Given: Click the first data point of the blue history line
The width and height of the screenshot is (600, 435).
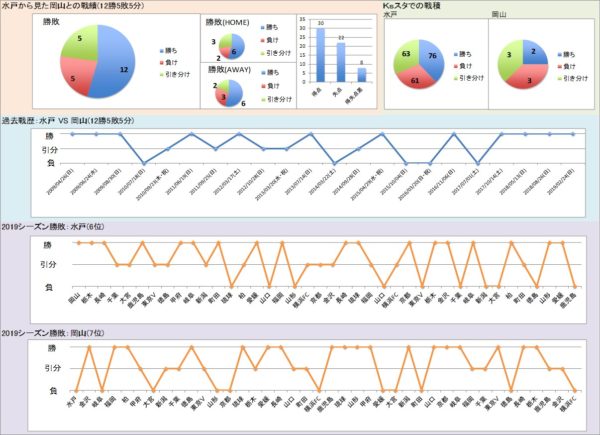Looking at the screenshot, I should coord(71,133).
